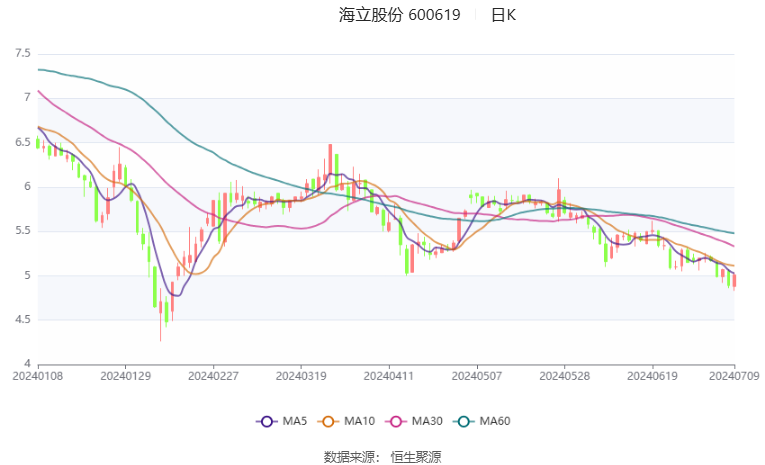Viewport: 765px width, 465px height.
Task: Click the 20240129 date axis label
Action: (x=125, y=376)
